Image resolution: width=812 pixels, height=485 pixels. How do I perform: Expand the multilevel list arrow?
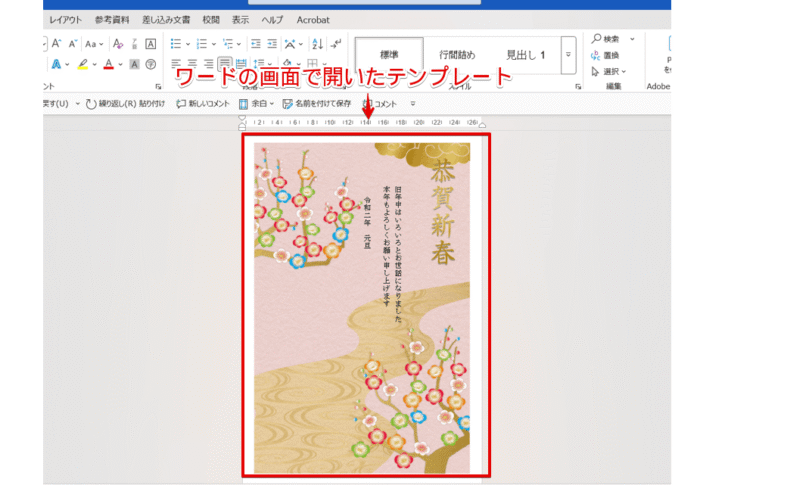tap(239, 44)
